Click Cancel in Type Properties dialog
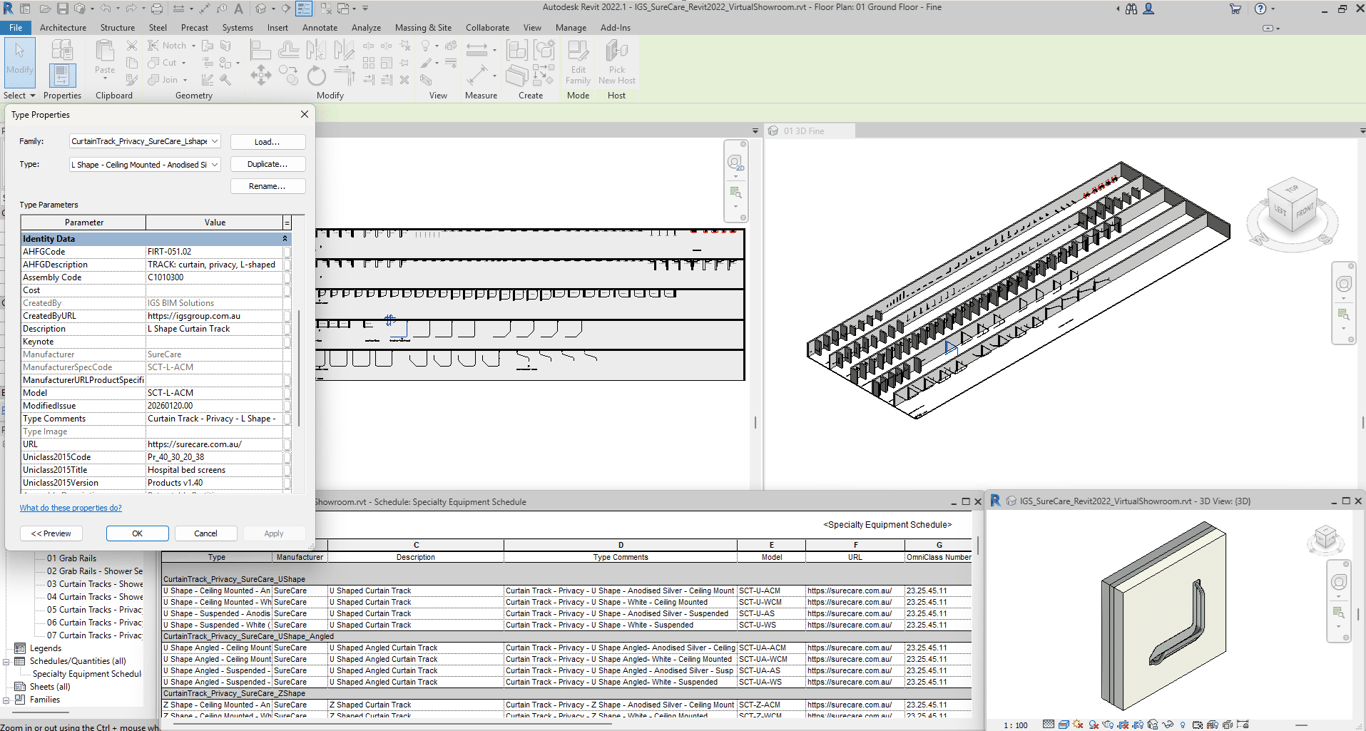Screen dimensions: 1366x731 tap(206, 533)
